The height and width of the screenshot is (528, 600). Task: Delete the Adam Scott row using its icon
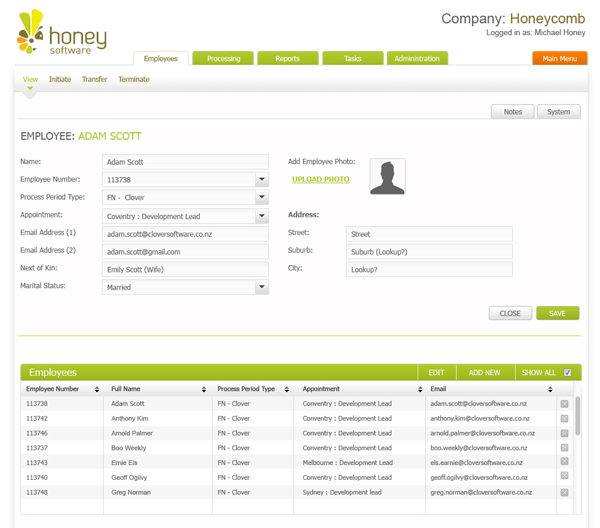[565, 404]
